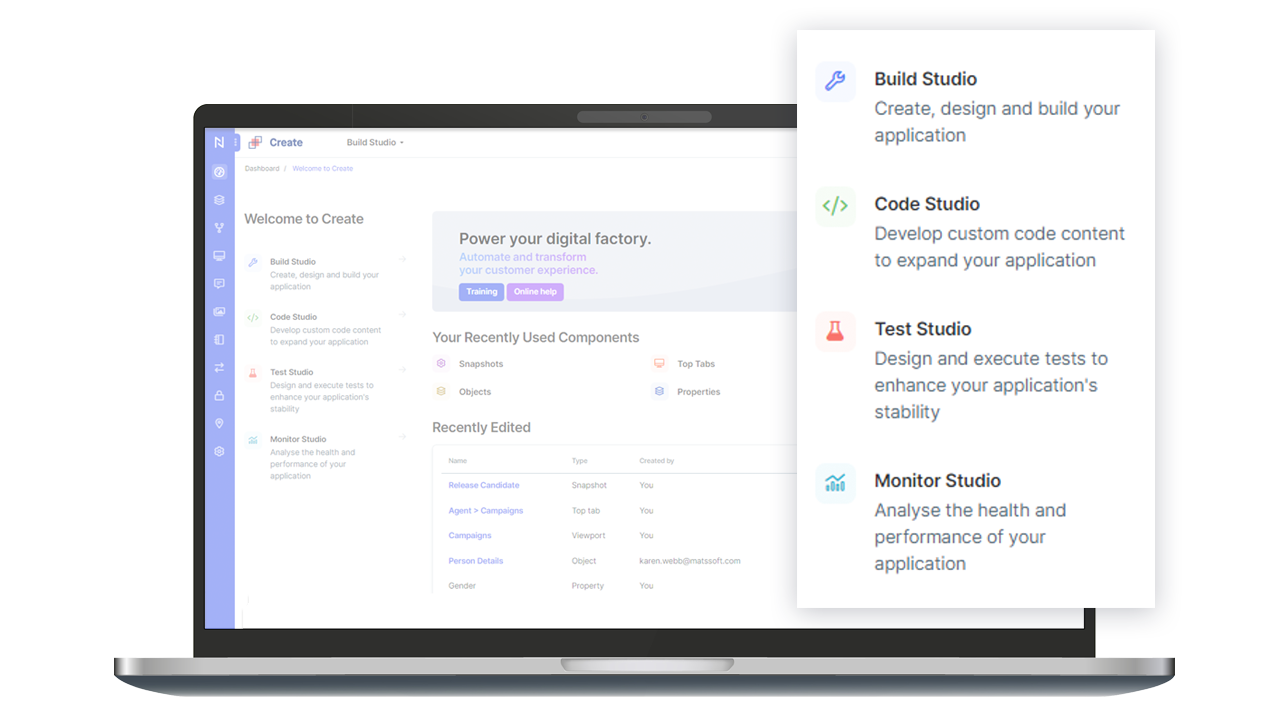The width and height of the screenshot is (1284, 723).
Task: Open the Release Candidate snapshot link
Action: point(485,485)
